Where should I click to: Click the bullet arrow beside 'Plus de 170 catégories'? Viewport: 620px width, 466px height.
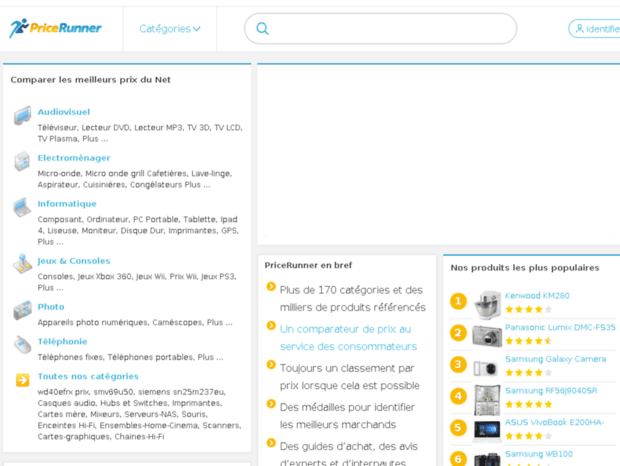pos(271,286)
